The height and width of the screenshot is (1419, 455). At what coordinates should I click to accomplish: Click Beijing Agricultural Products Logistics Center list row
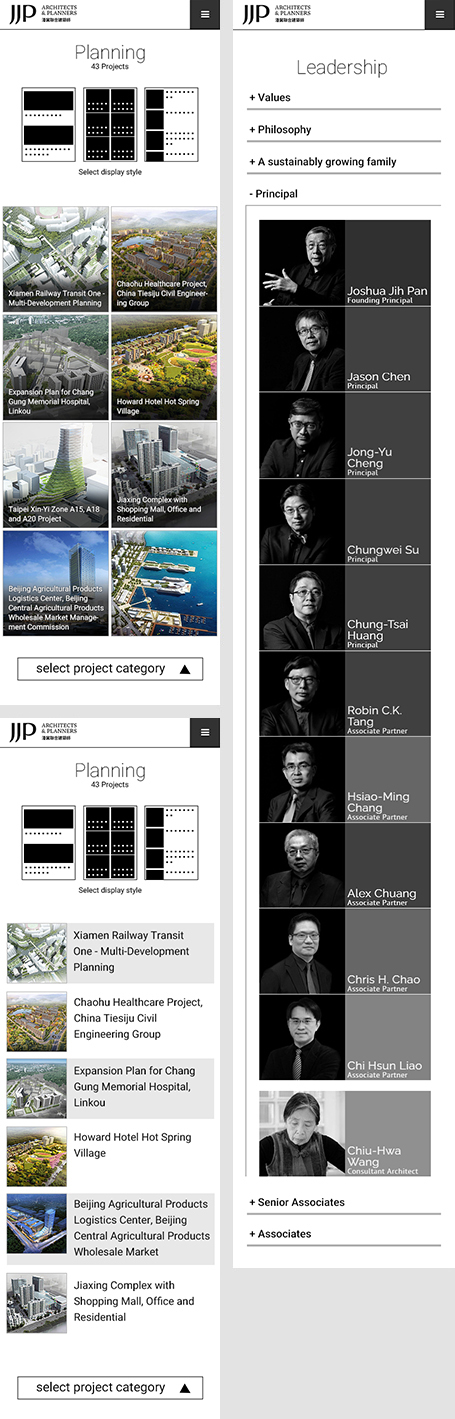(110, 1228)
